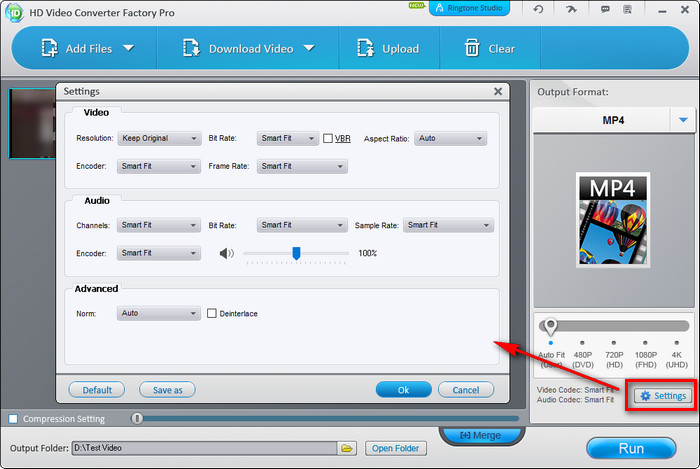This screenshot has width=700, height=469.
Task: Click the volume slider handle
Action: point(296,253)
